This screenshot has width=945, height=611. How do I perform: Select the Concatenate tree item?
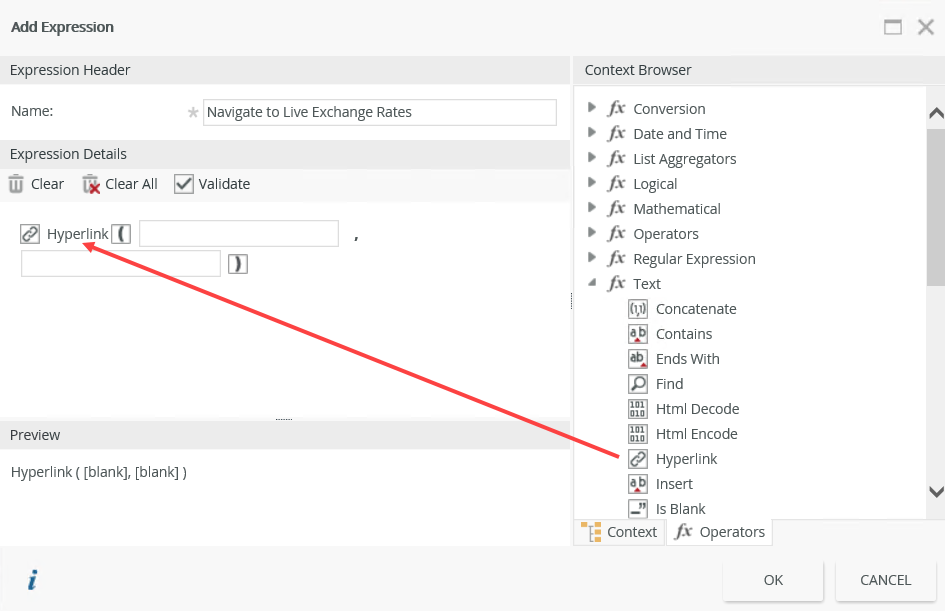pos(696,309)
